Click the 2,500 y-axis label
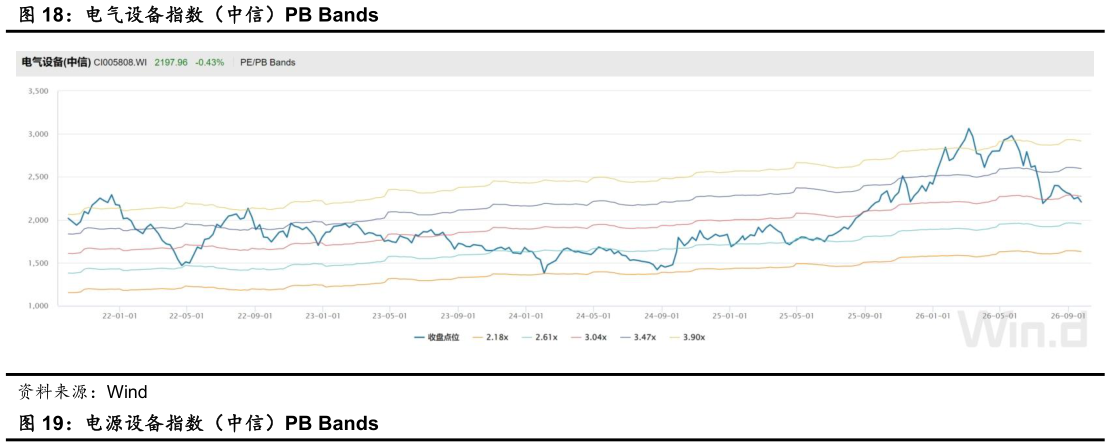Image resolution: width=1110 pixels, height=447 pixels. coord(38,177)
